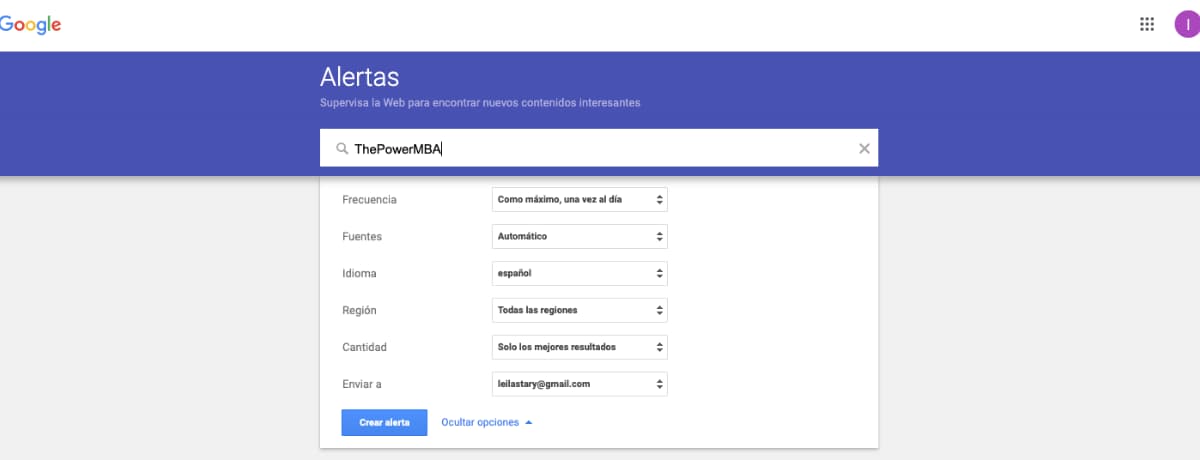This screenshot has height=460, width=1200.
Task: Open the account profile avatar
Action: 1186,25
